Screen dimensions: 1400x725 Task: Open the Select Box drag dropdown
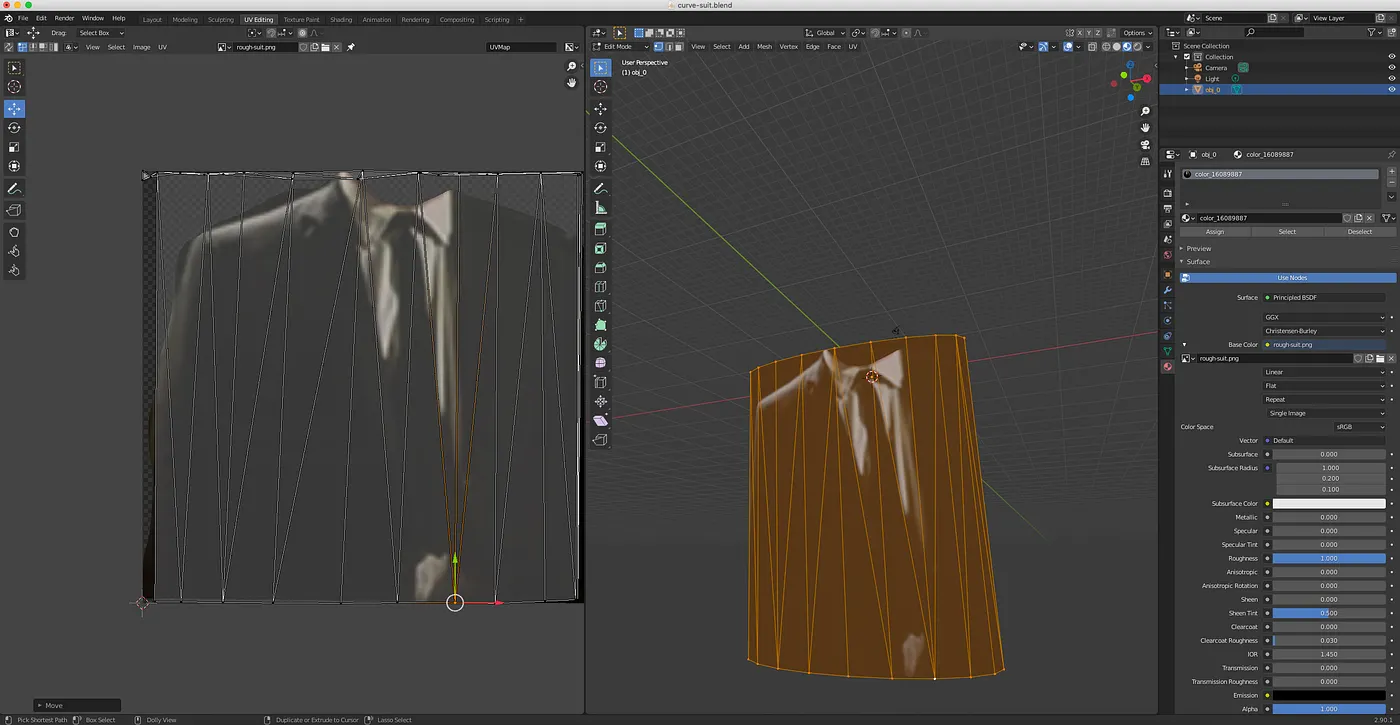pos(101,33)
